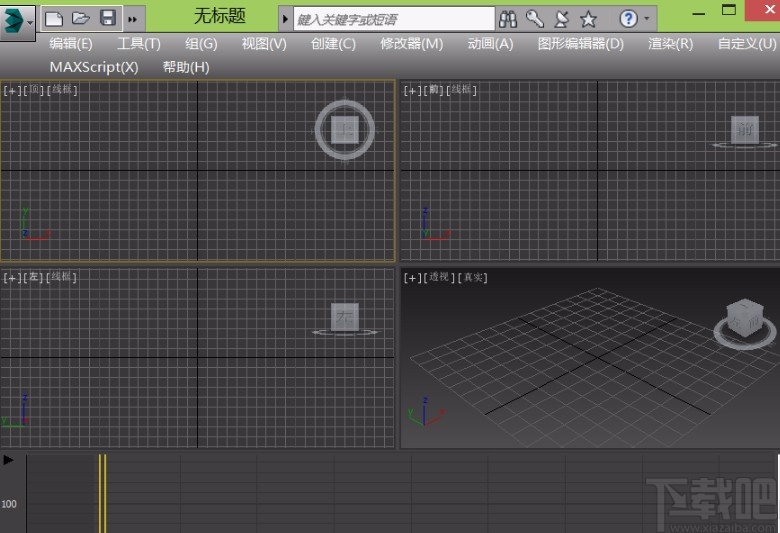The width and height of the screenshot is (780, 533).
Task: Open the 编辑(E) menu
Action: click(x=71, y=44)
